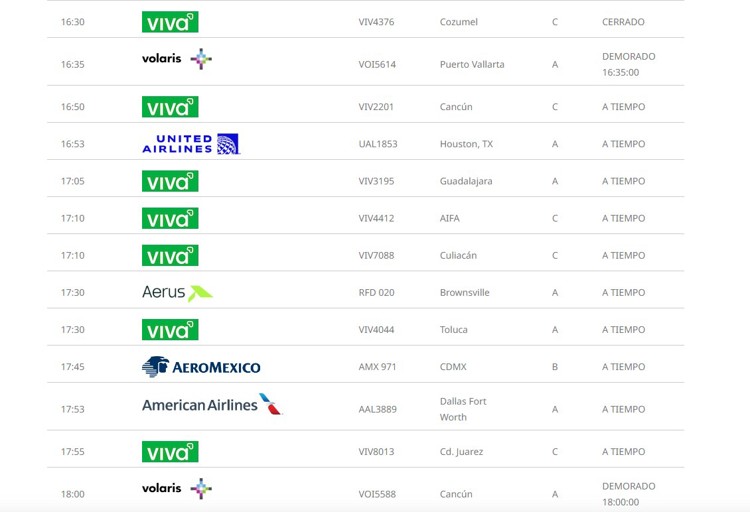Click the Guadalajara destination cell
This screenshot has width=750, height=512.
coord(466,181)
